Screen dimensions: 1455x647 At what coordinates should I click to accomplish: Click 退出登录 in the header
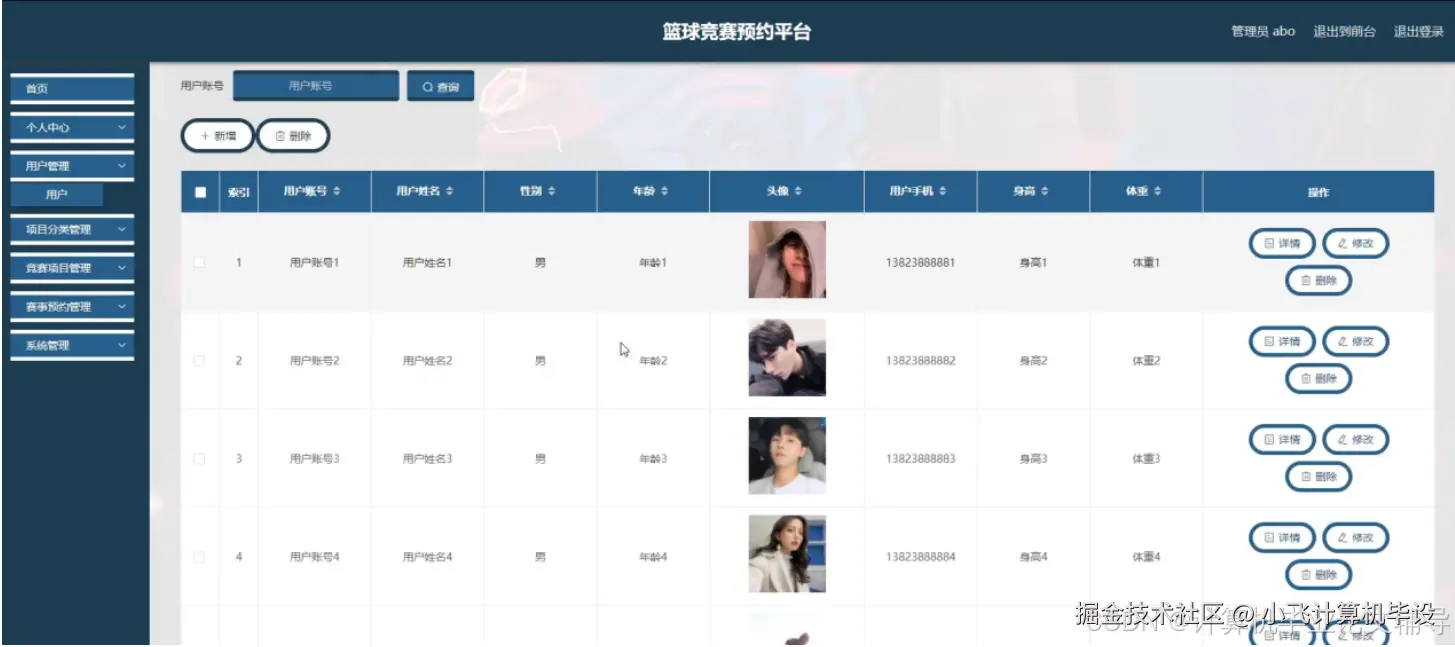click(x=1419, y=31)
